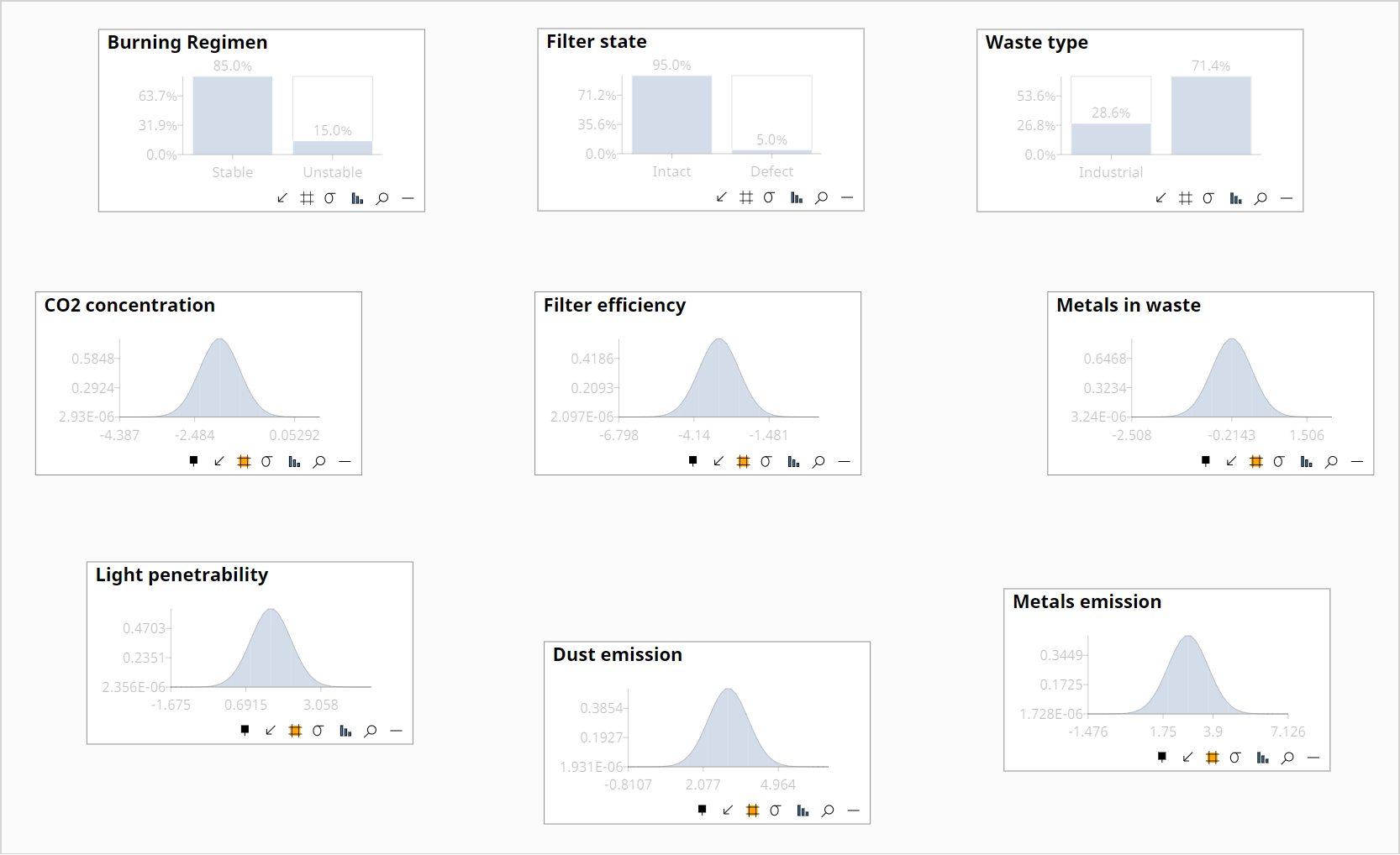Viewport: 1400px width, 855px height.
Task: Toggle orange grid icon on CO2 concentration node
Action: pos(244,461)
